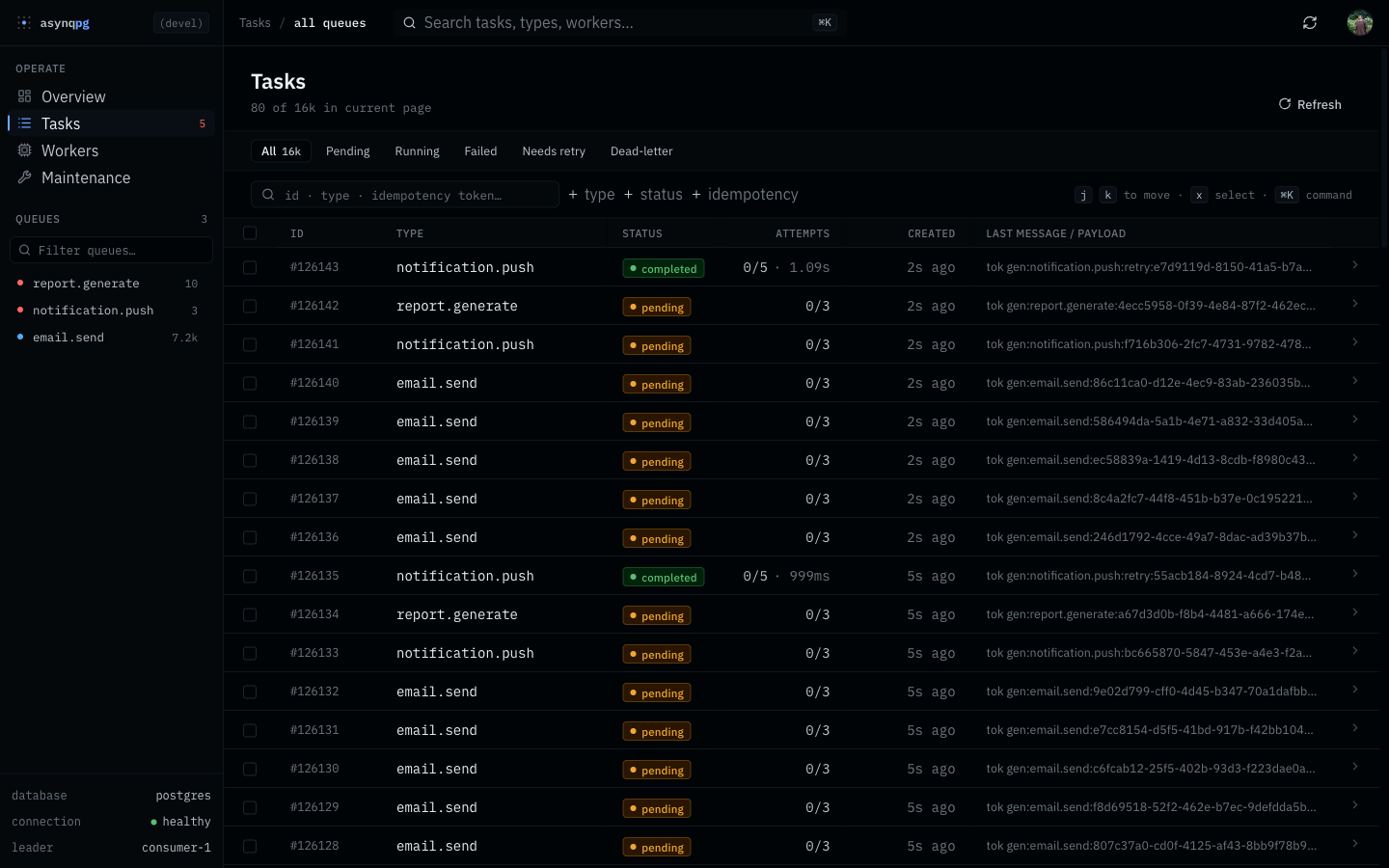Add a status filter
The height and width of the screenshot is (868, 1389).
(653, 195)
